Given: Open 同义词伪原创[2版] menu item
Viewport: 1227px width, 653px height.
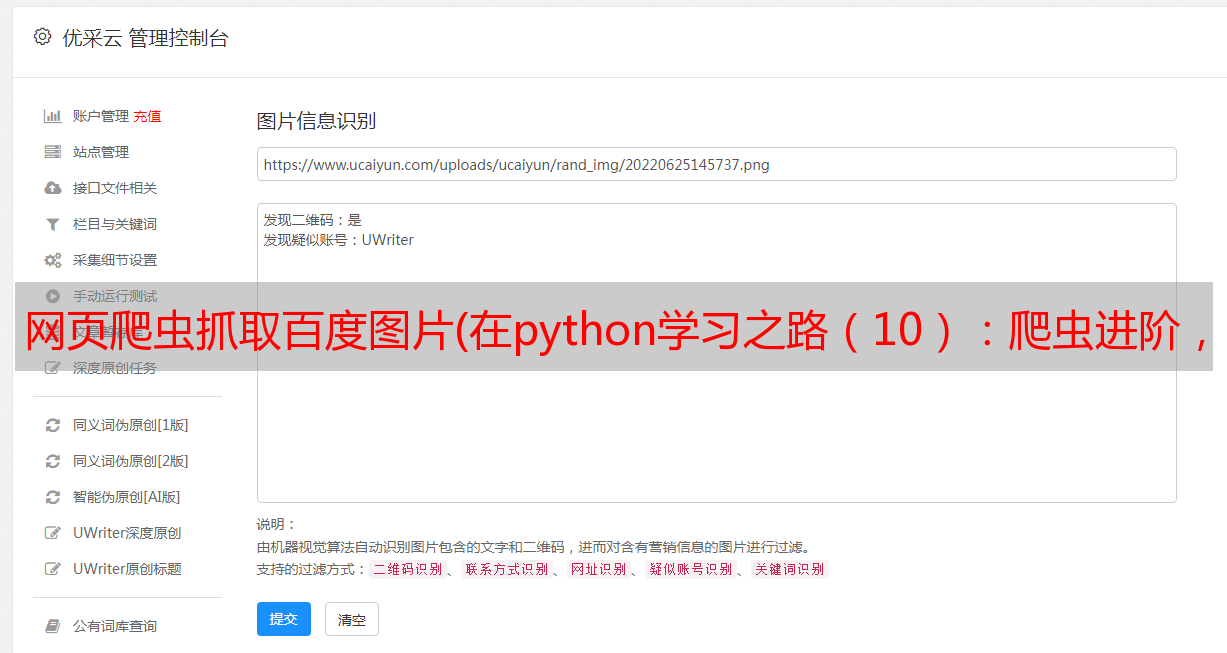Looking at the screenshot, I should click(x=131, y=461).
